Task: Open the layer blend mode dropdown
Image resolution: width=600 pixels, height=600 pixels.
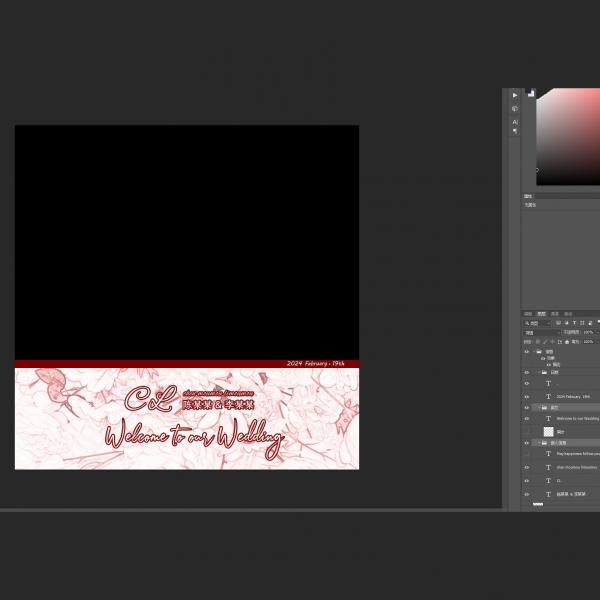Action: [x=541, y=332]
